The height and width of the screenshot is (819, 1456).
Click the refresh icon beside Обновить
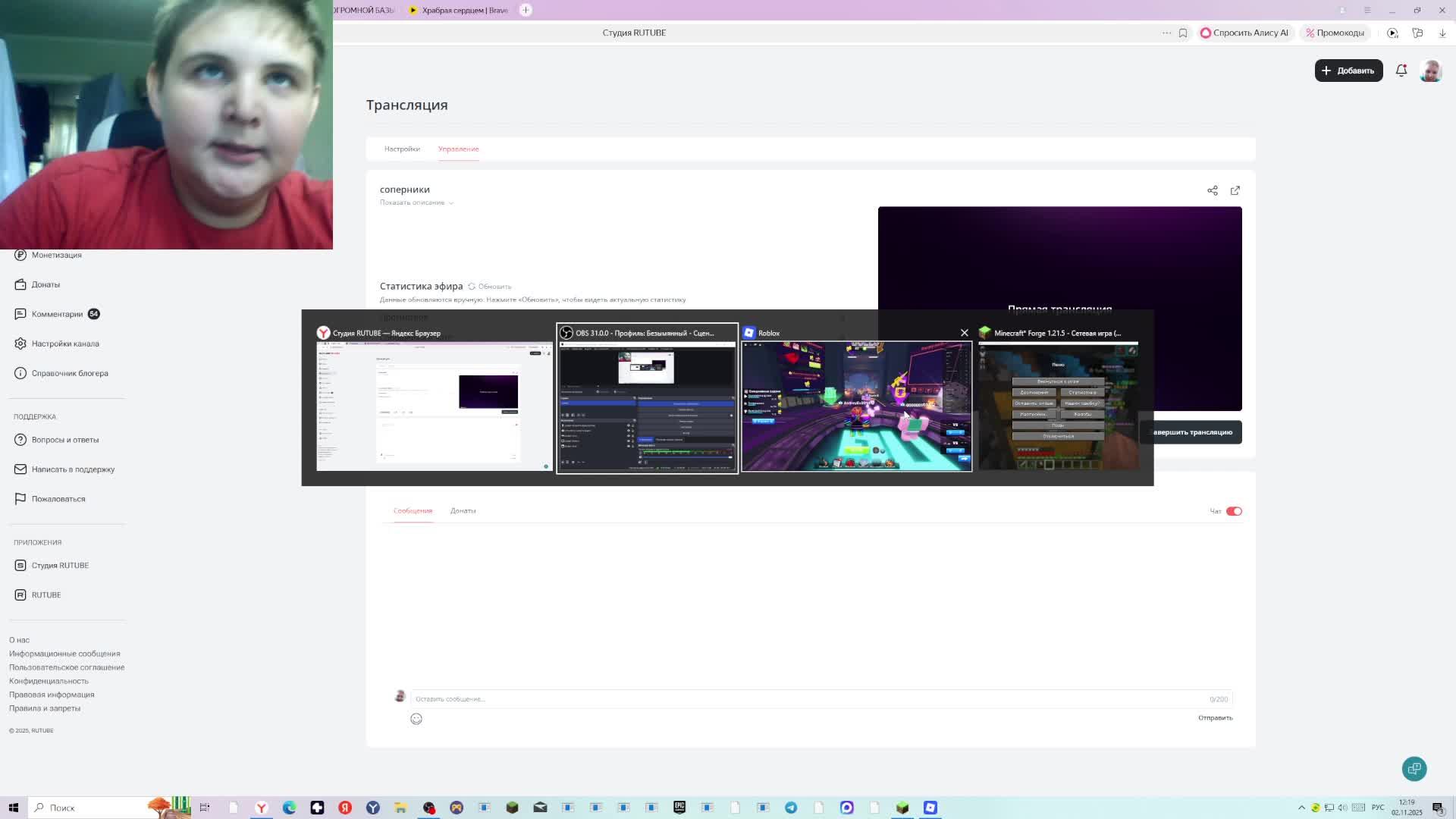click(472, 287)
